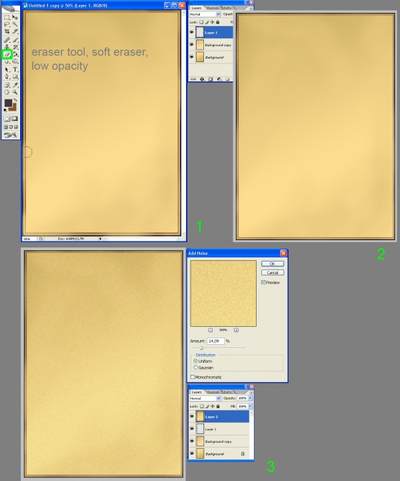Open document status bar info arrow
Image resolution: width=400 pixels, height=481 pixels.
point(100,239)
